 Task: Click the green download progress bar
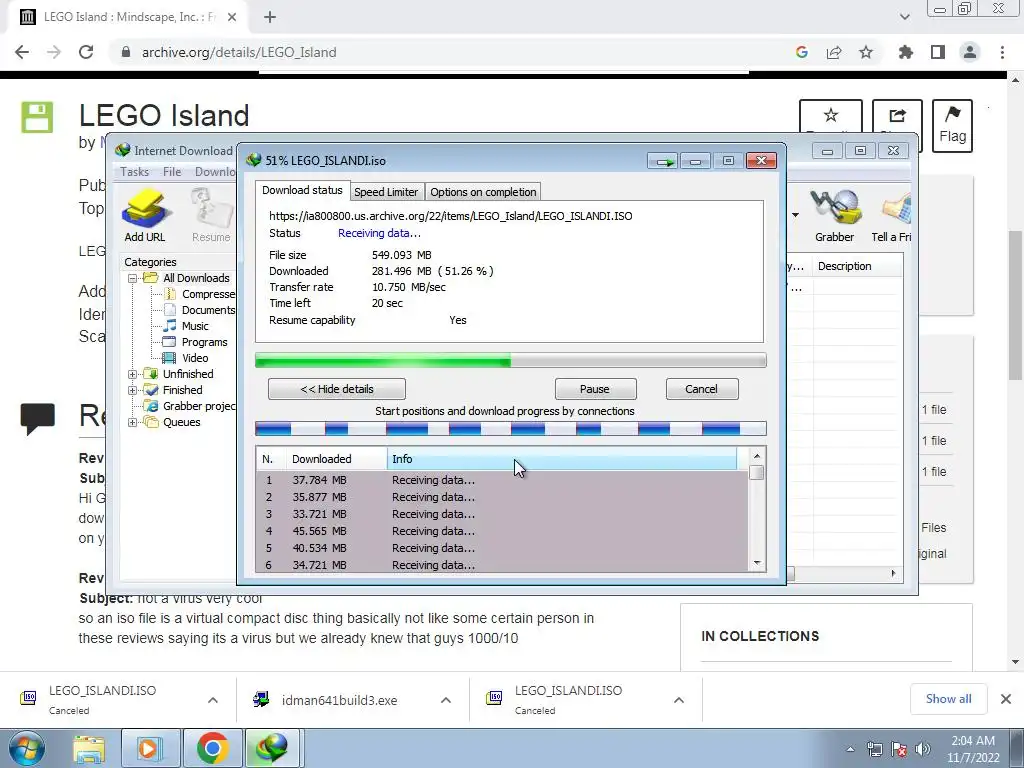pos(510,360)
